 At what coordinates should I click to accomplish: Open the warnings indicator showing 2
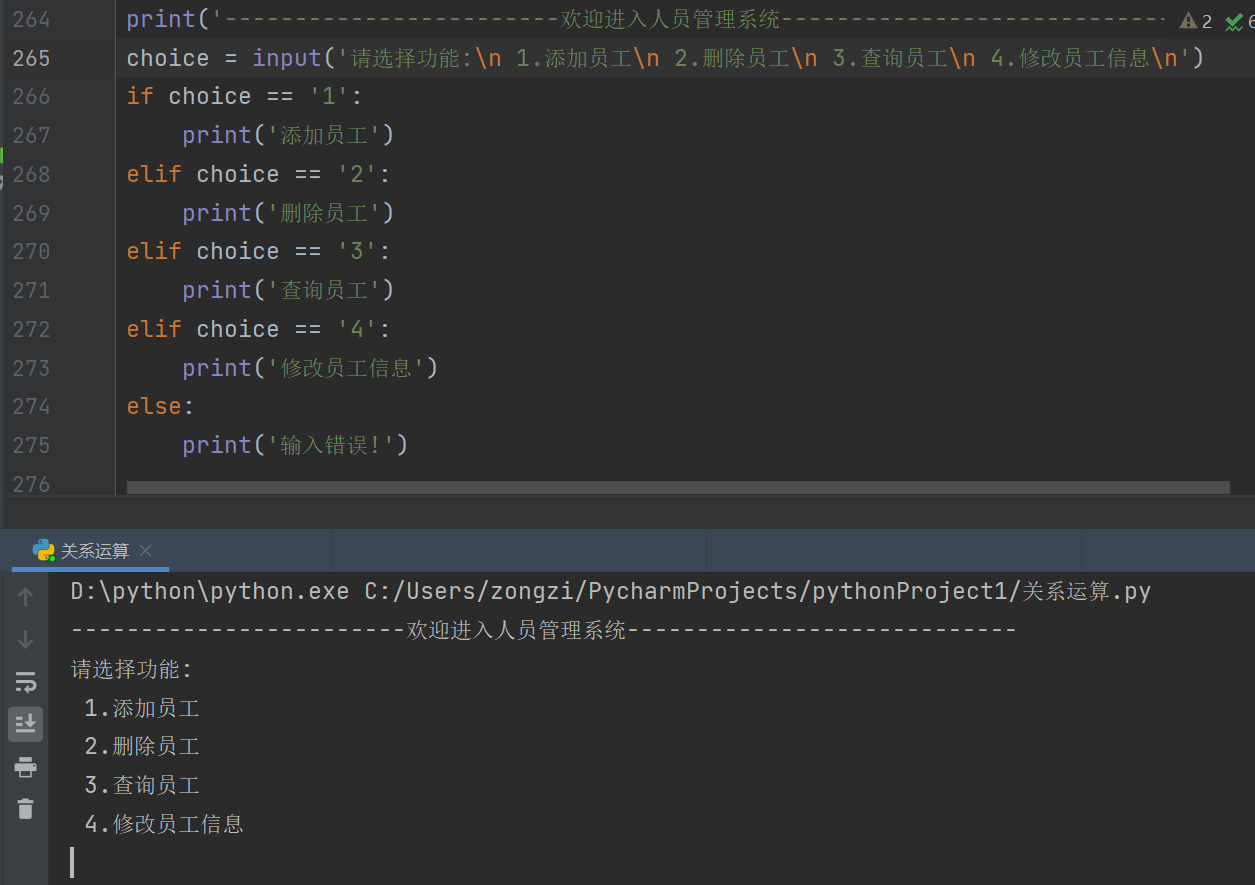1195,21
